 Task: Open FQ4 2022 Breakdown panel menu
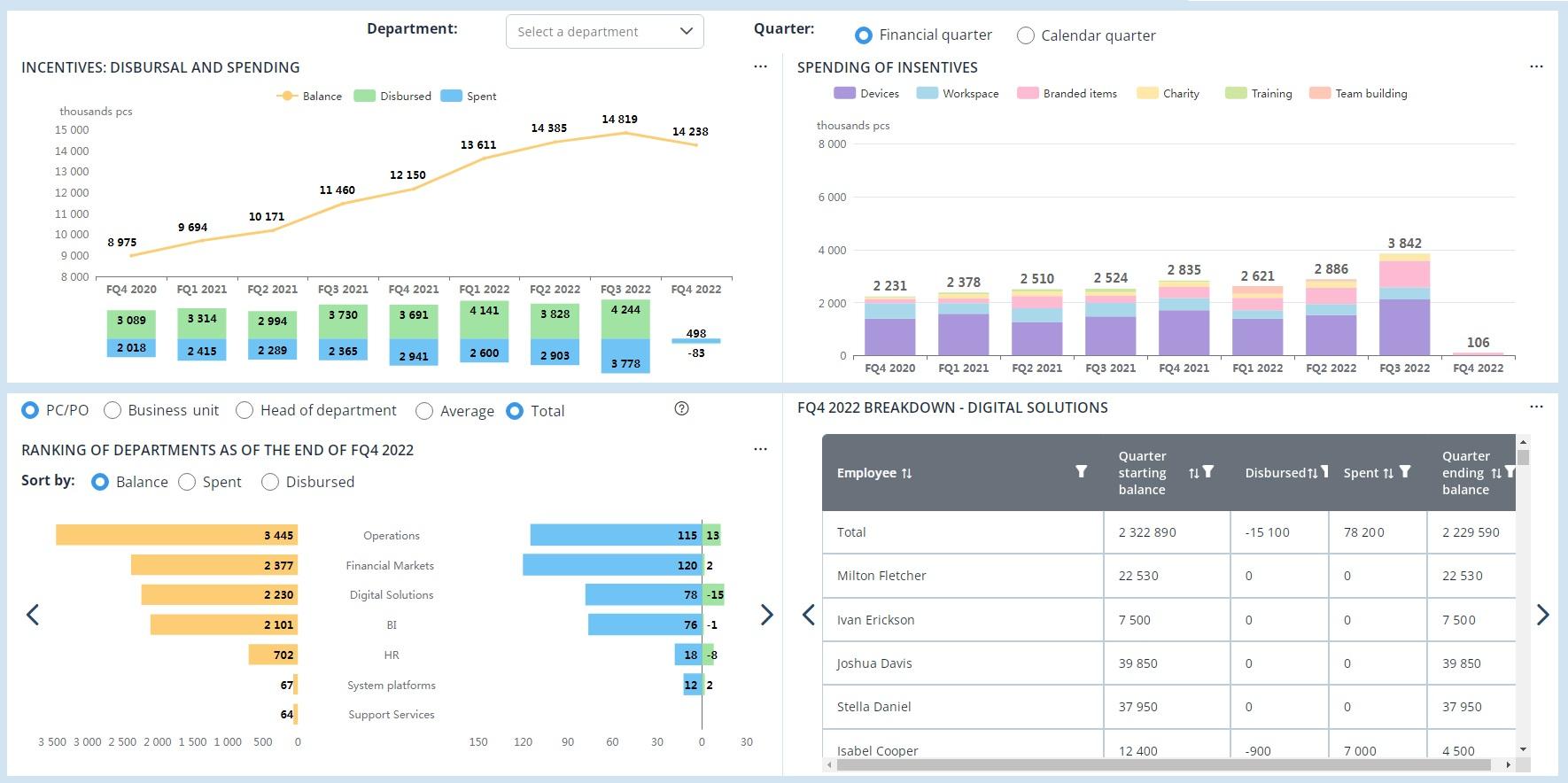point(1536,407)
